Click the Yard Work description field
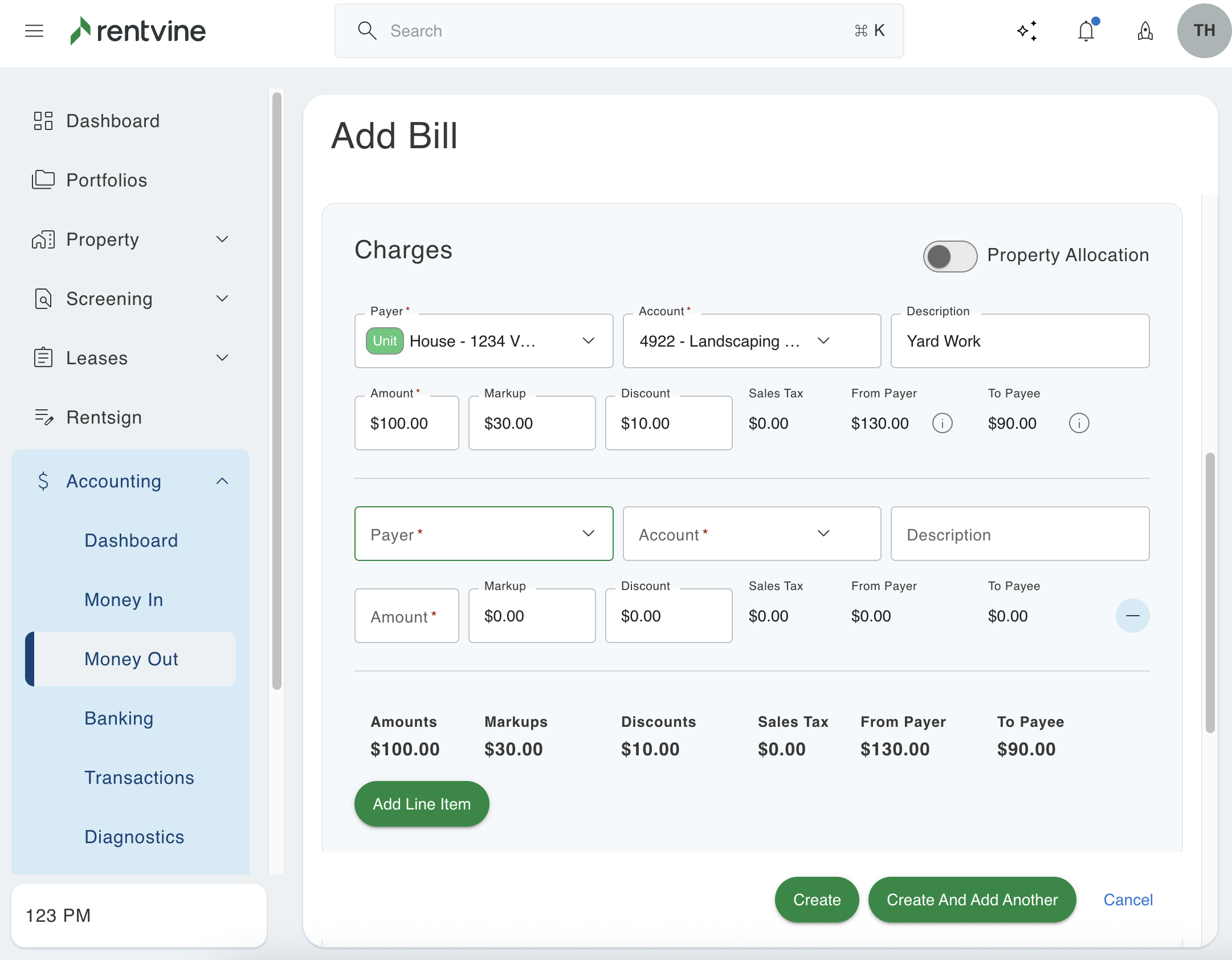This screenshot has height=960, width=1232. coord(1019,341)
